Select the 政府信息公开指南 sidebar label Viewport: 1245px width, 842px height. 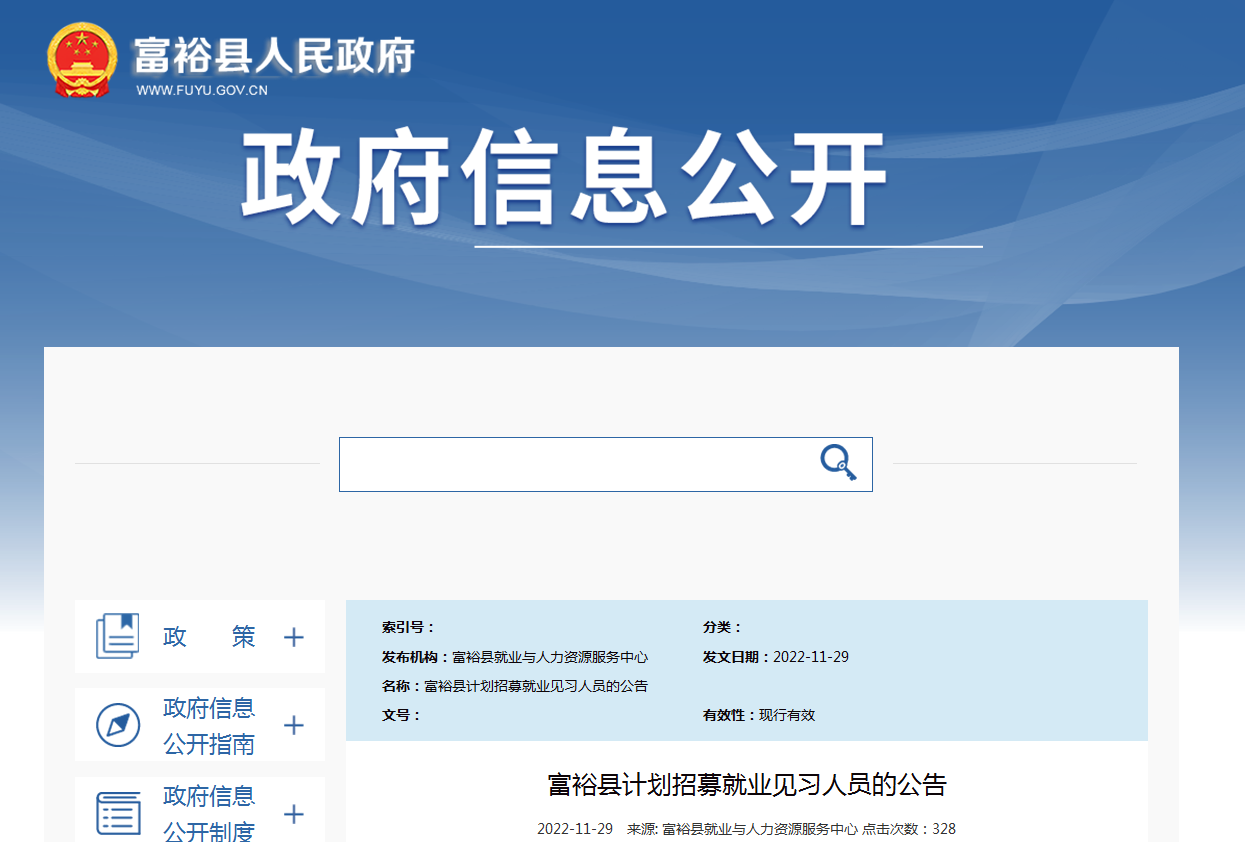coord(209,726)
